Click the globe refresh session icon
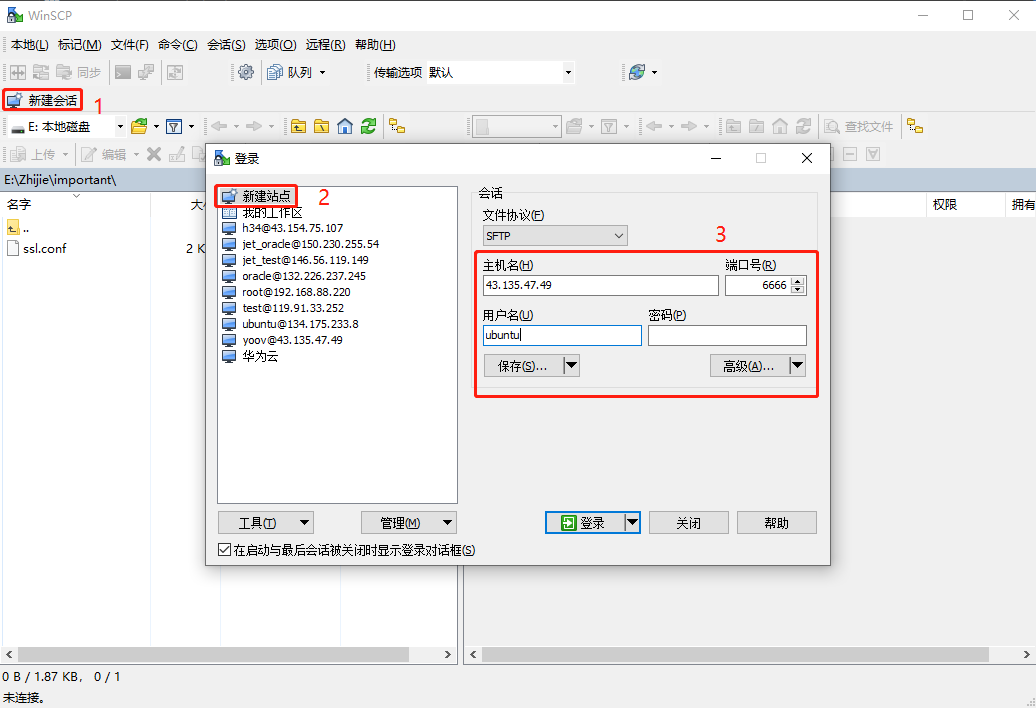1036x708 pixels. coord(637,73)
